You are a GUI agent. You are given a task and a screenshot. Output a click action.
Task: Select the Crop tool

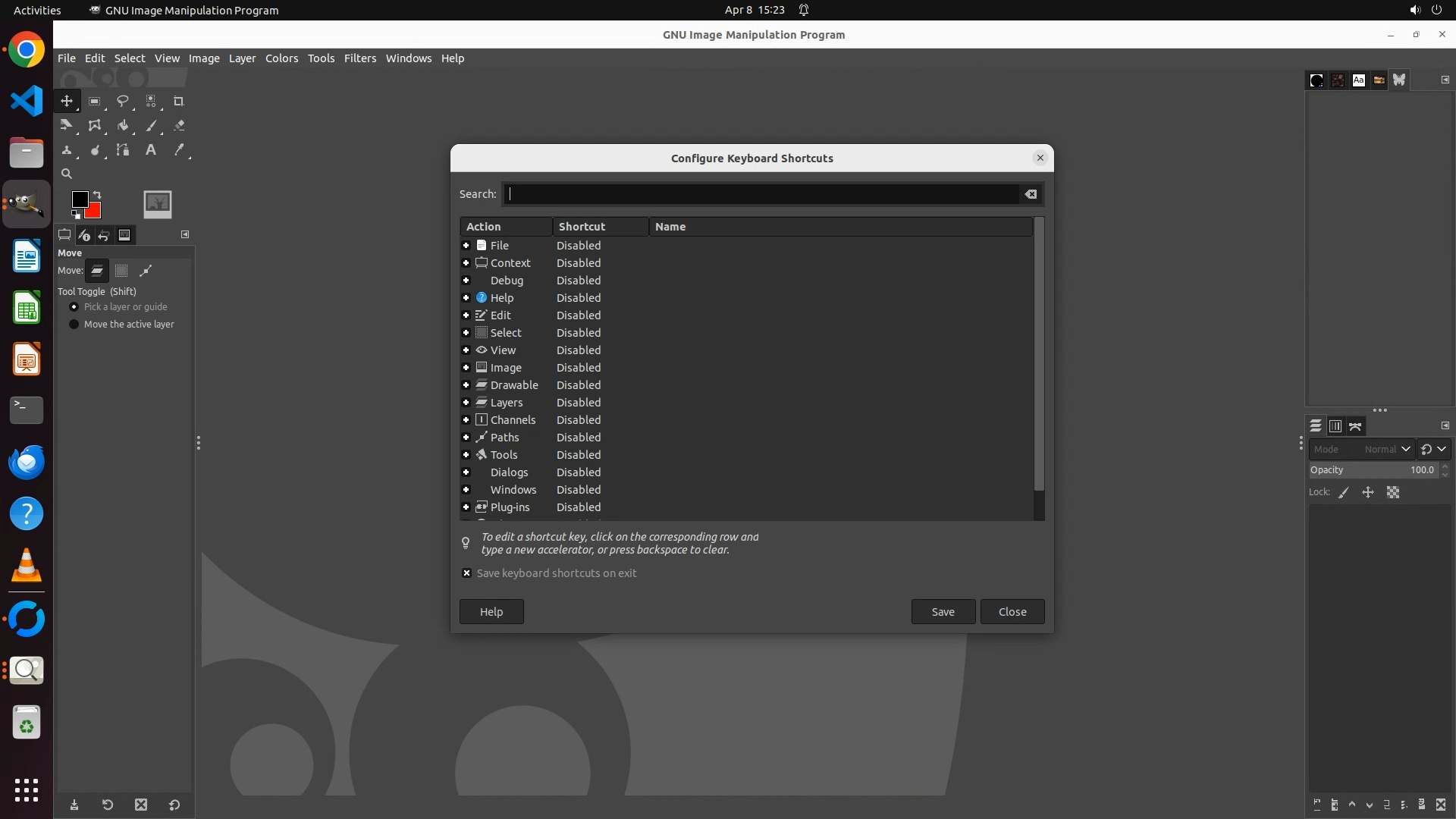[179, 101]
